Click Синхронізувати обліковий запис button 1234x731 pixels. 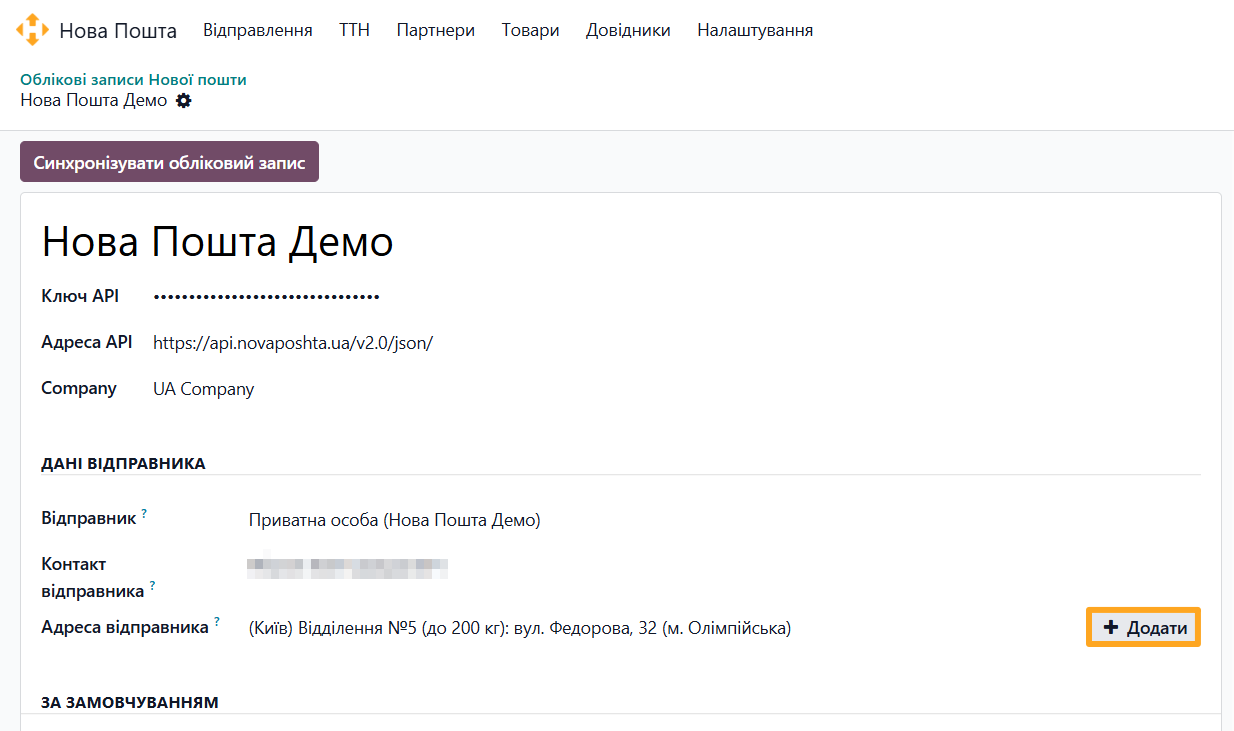(x=169, y=162)
